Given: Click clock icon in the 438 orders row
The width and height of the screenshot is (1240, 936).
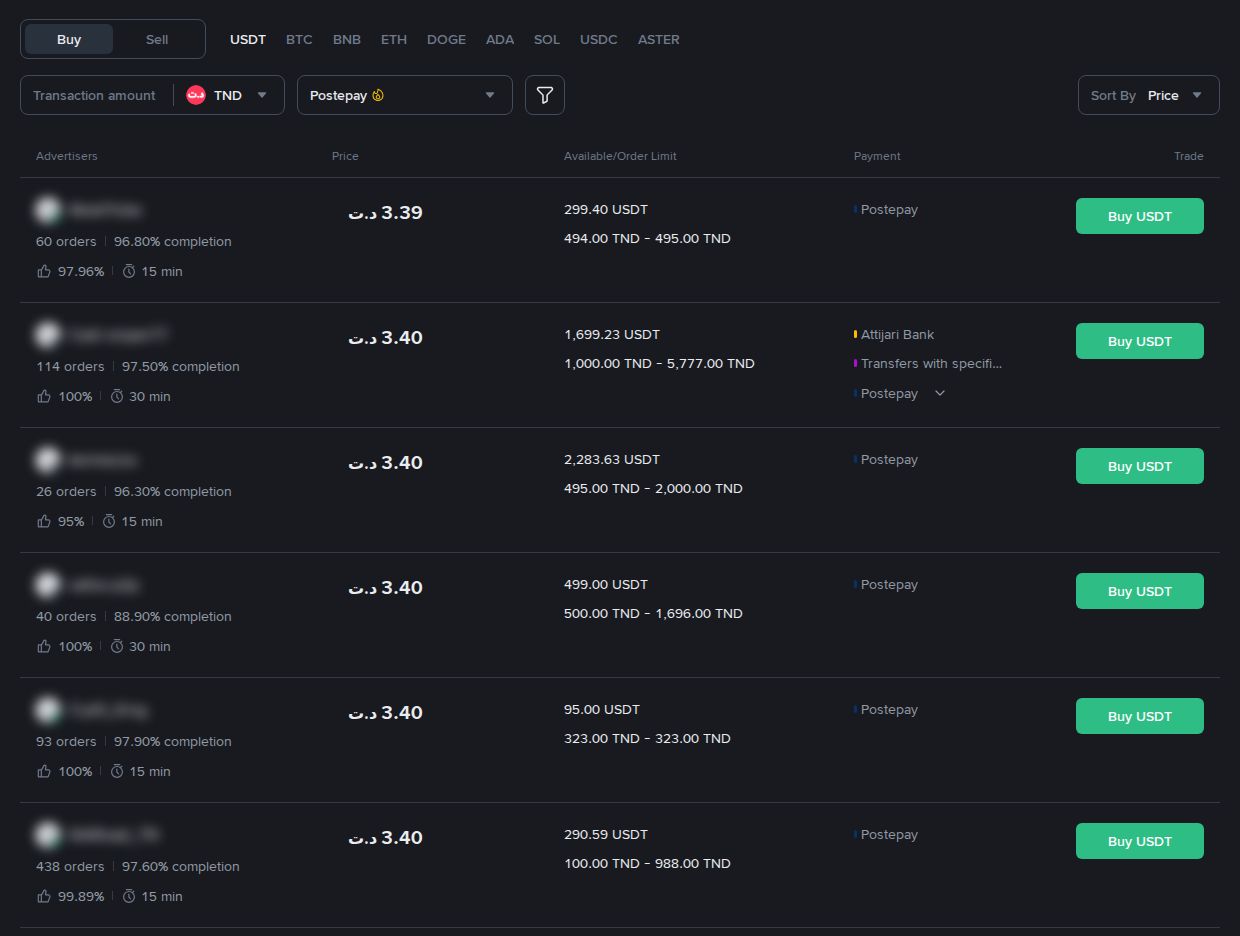Looking at the screenshot, I should (129, 896).
